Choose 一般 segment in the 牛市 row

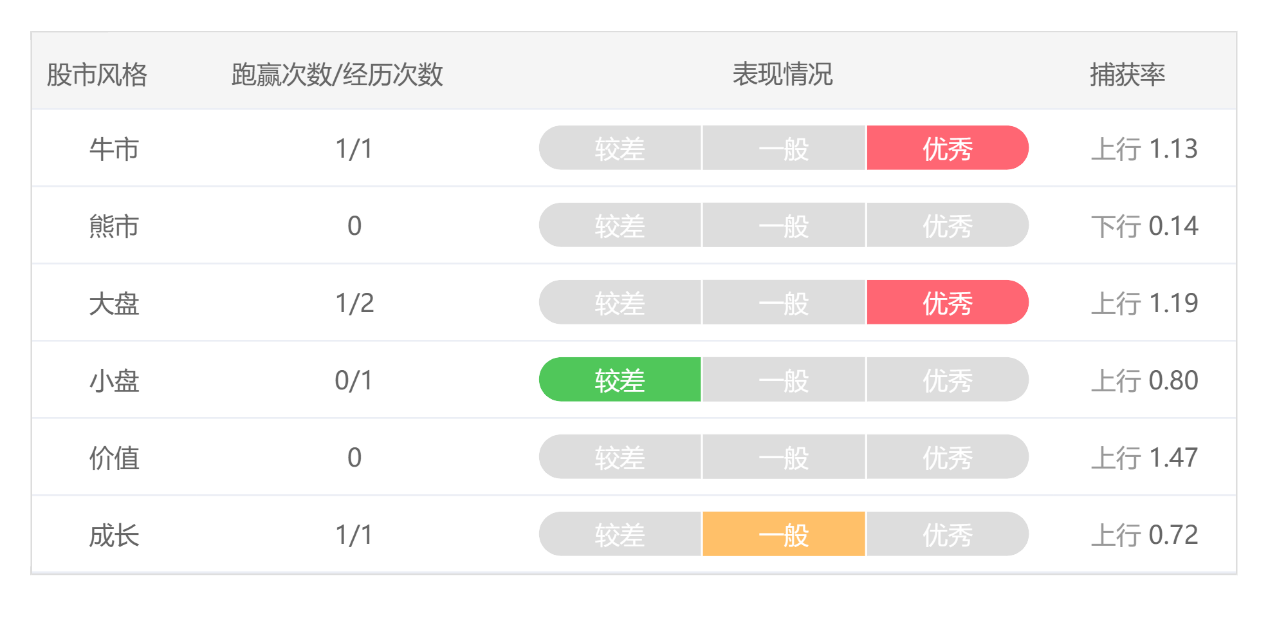click(783, 149)
